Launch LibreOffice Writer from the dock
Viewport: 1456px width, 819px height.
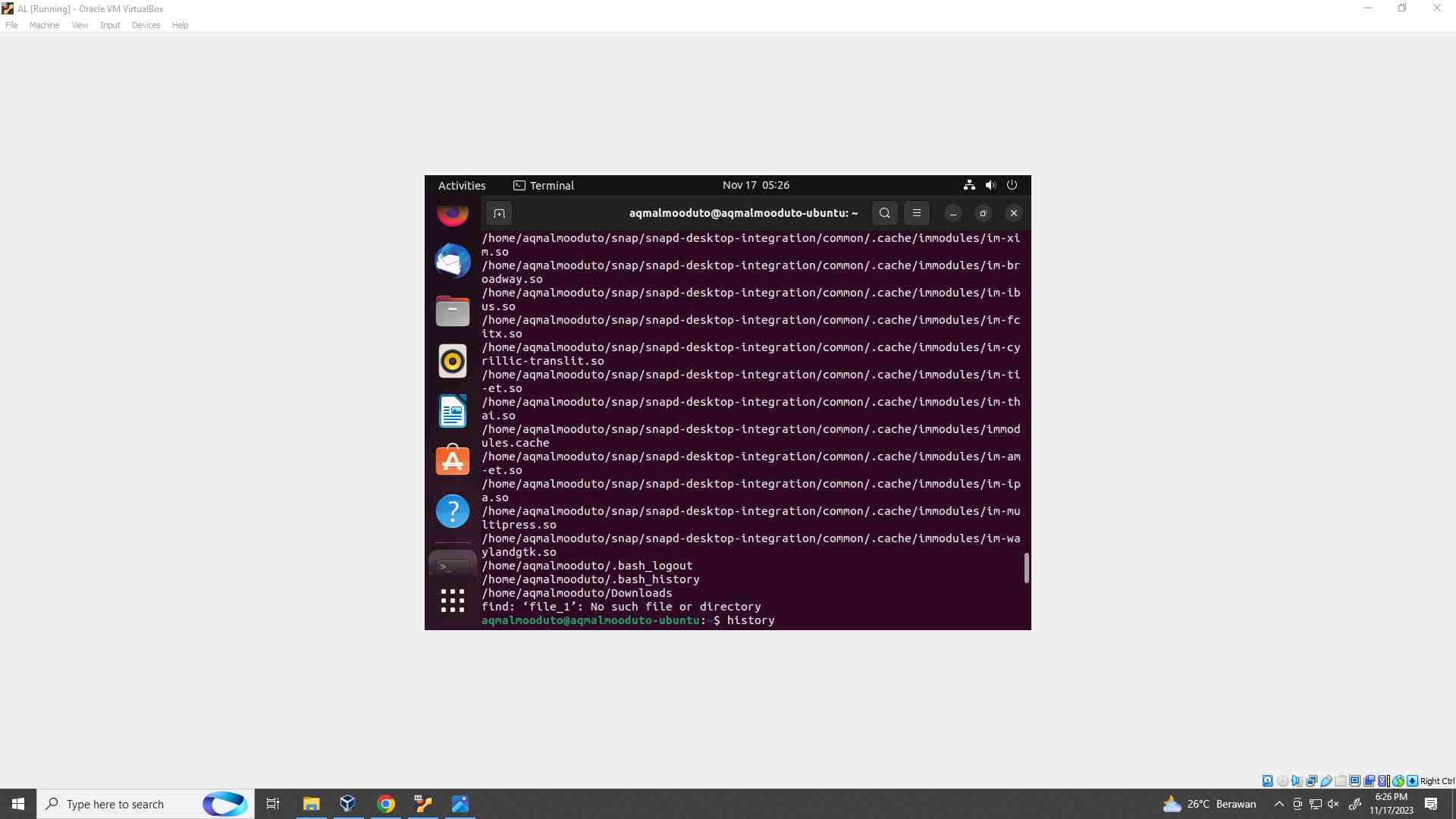tap(453, 411)
